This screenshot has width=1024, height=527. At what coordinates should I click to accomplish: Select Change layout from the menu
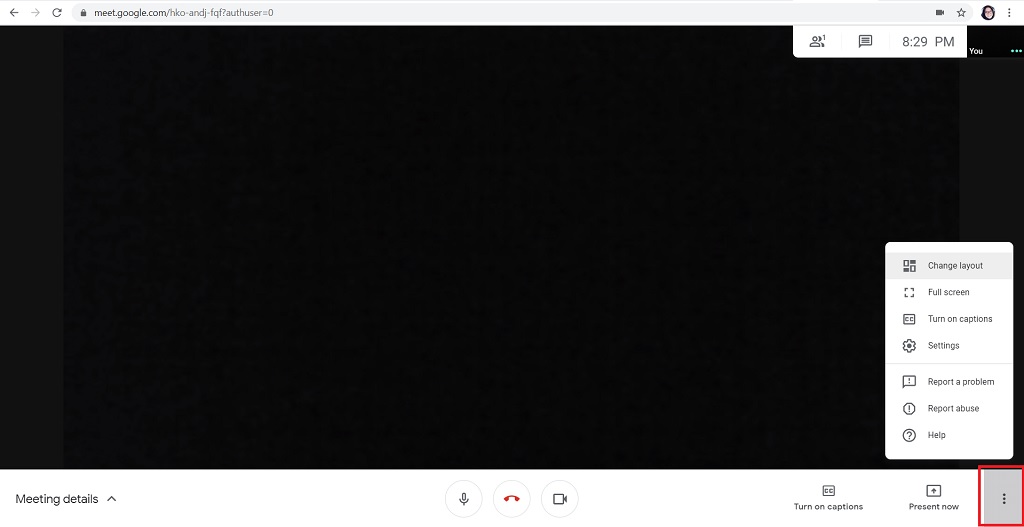[954, 266]
